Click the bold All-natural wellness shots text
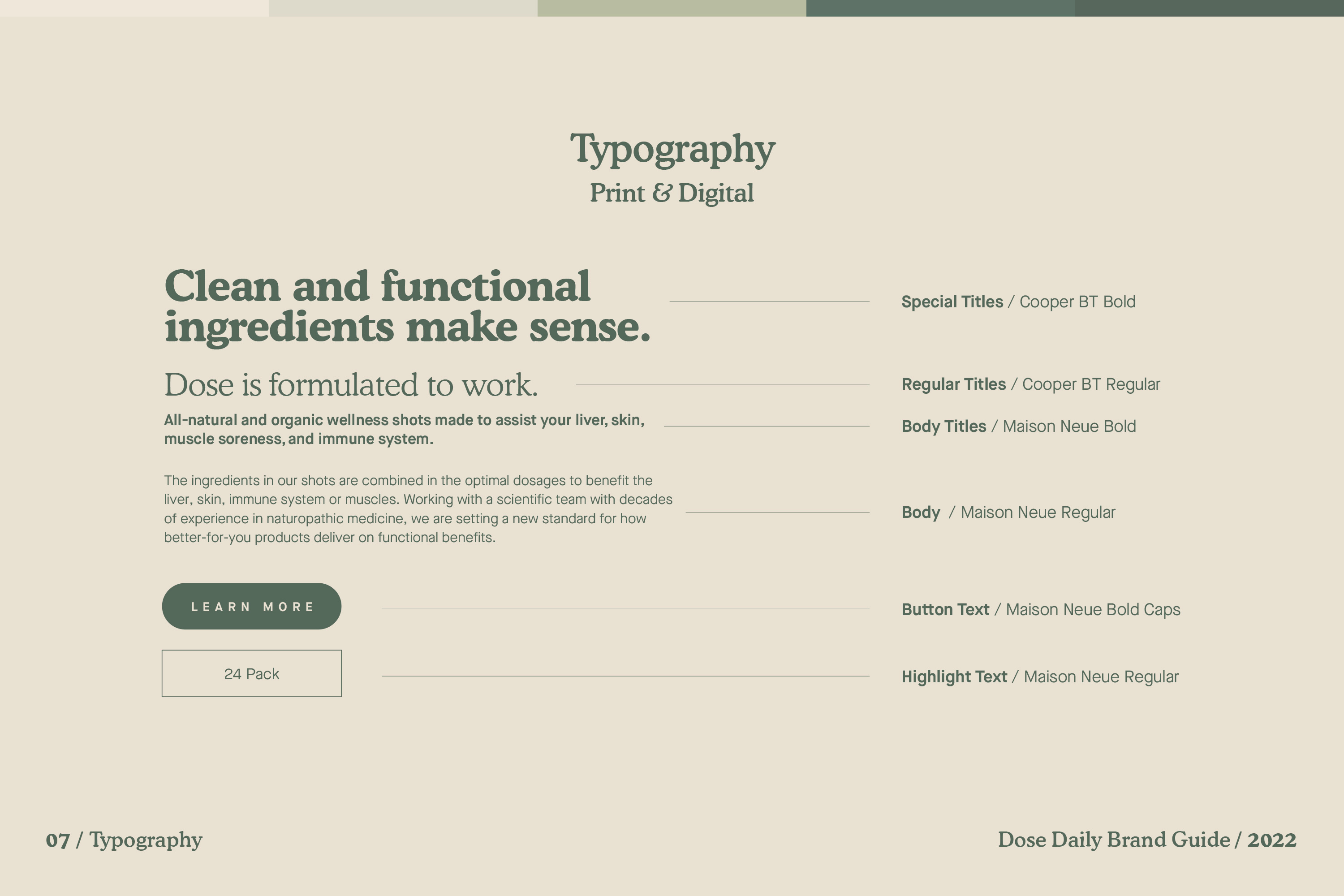The width and height of the screenshot is (1344, 896). click(x=404, y=429)
